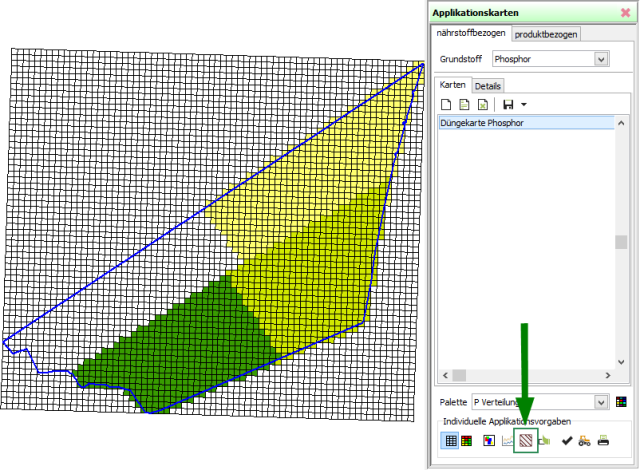Click the line chart icon
Screen dimensions: 640x470
pos(507,440)
